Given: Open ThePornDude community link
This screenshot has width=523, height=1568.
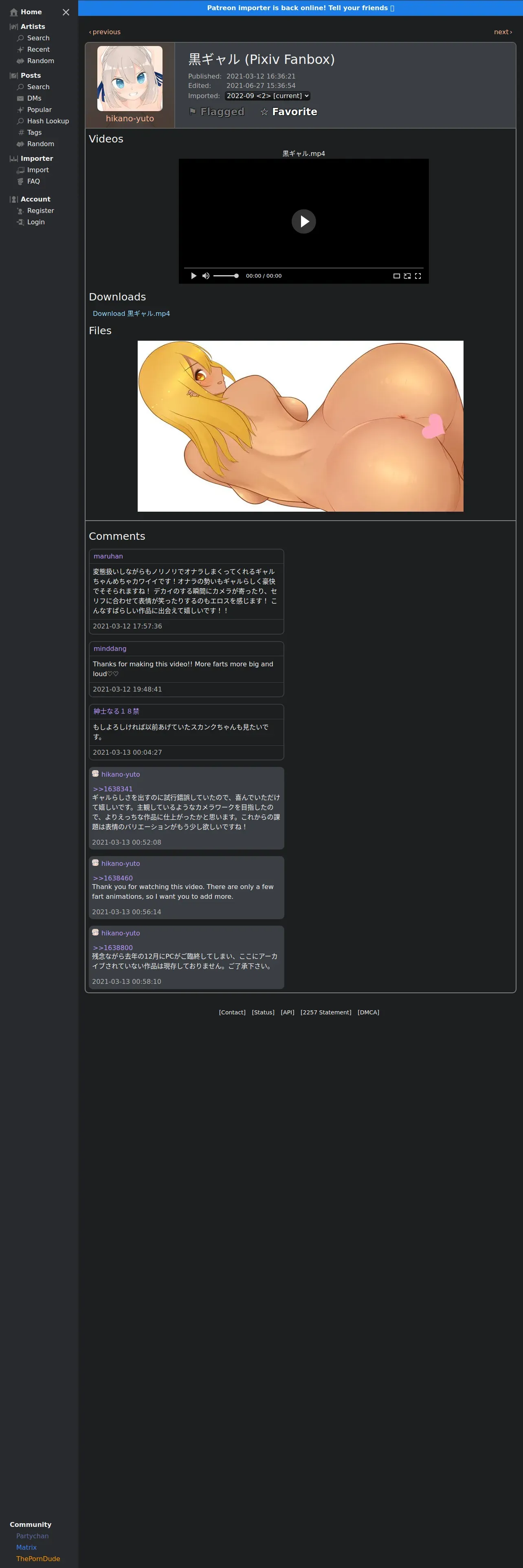Looking at the screenshot, I should click(x=38, y=1559).
